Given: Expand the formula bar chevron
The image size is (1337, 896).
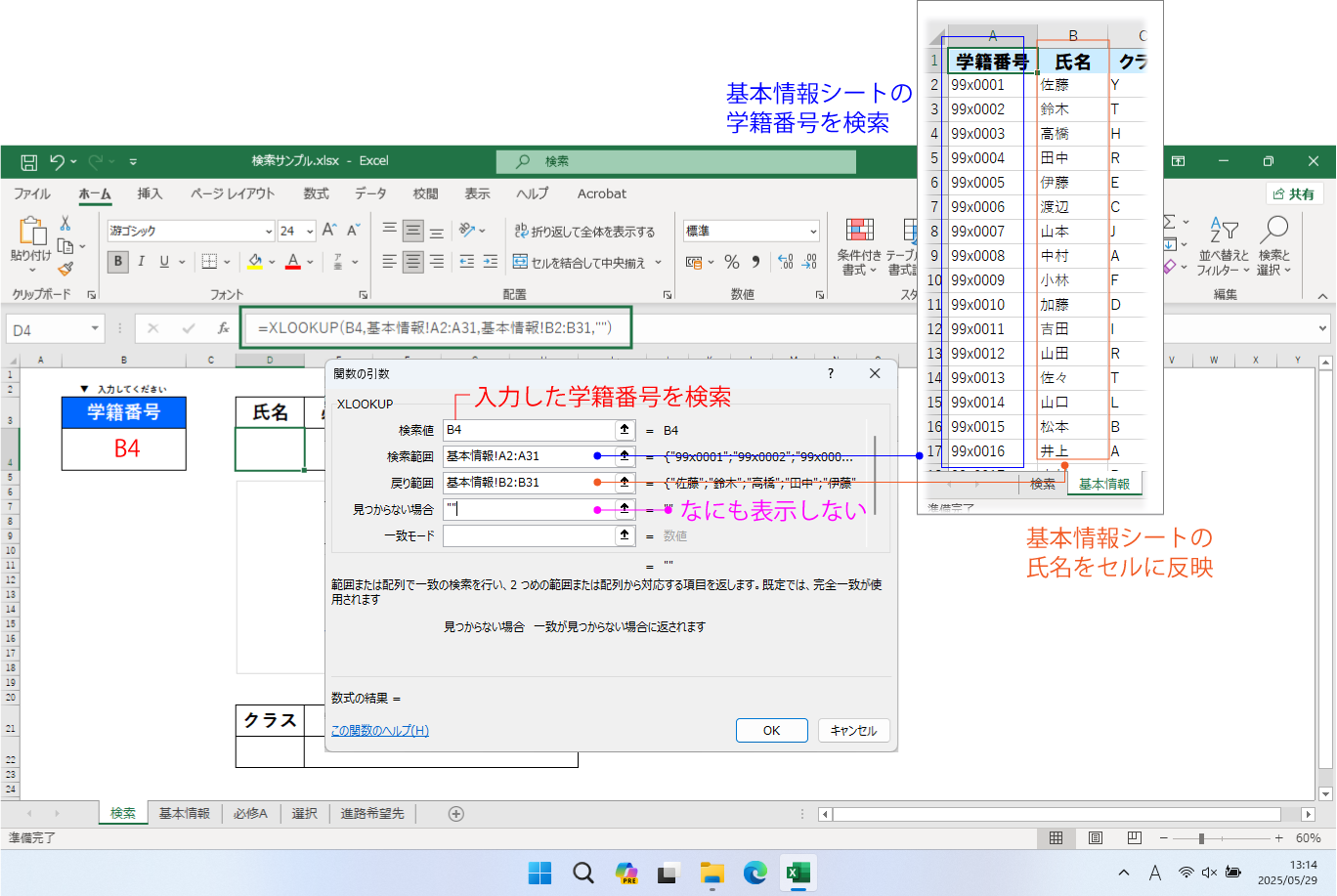Looking at the screenshot, I should (x=1322, y=329).
